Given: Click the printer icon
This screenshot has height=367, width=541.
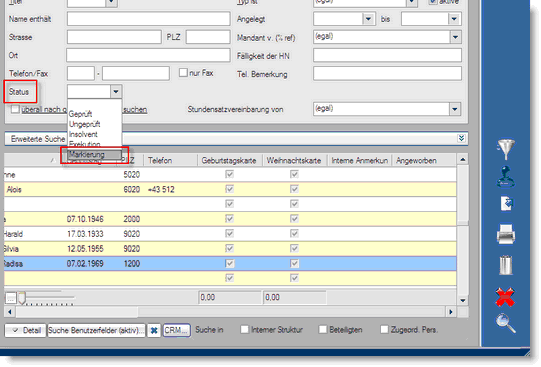Looking at the screenshot, I should click(506, 234).
